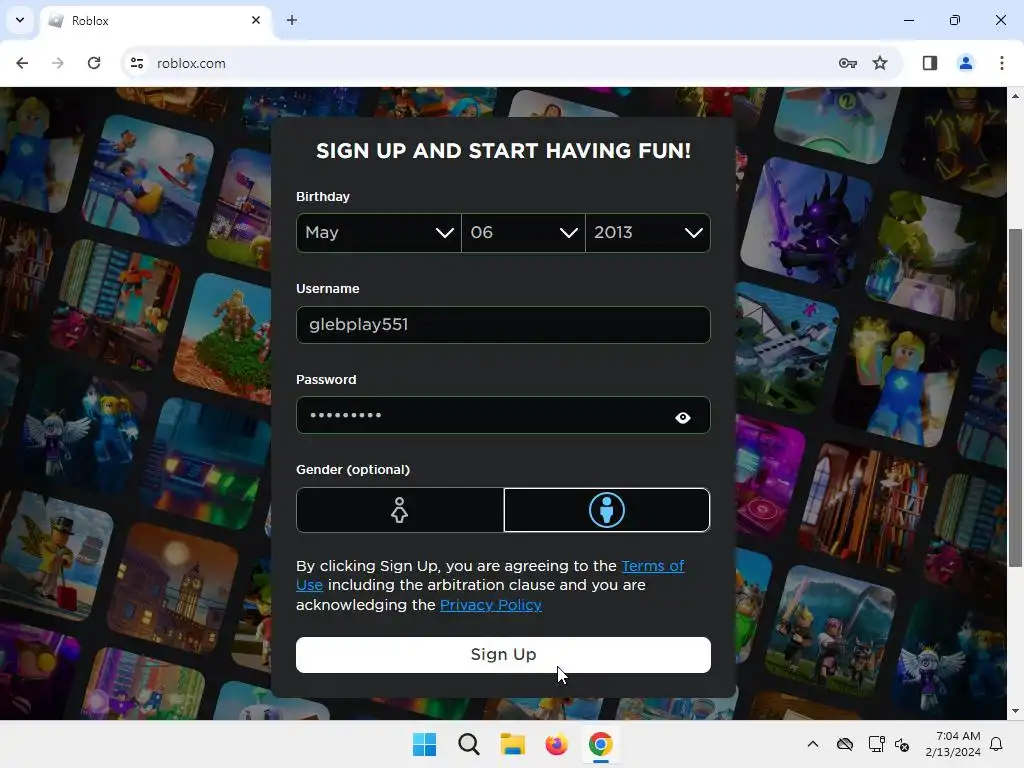Open Windows taskbar search

click(x=468, y=744)
